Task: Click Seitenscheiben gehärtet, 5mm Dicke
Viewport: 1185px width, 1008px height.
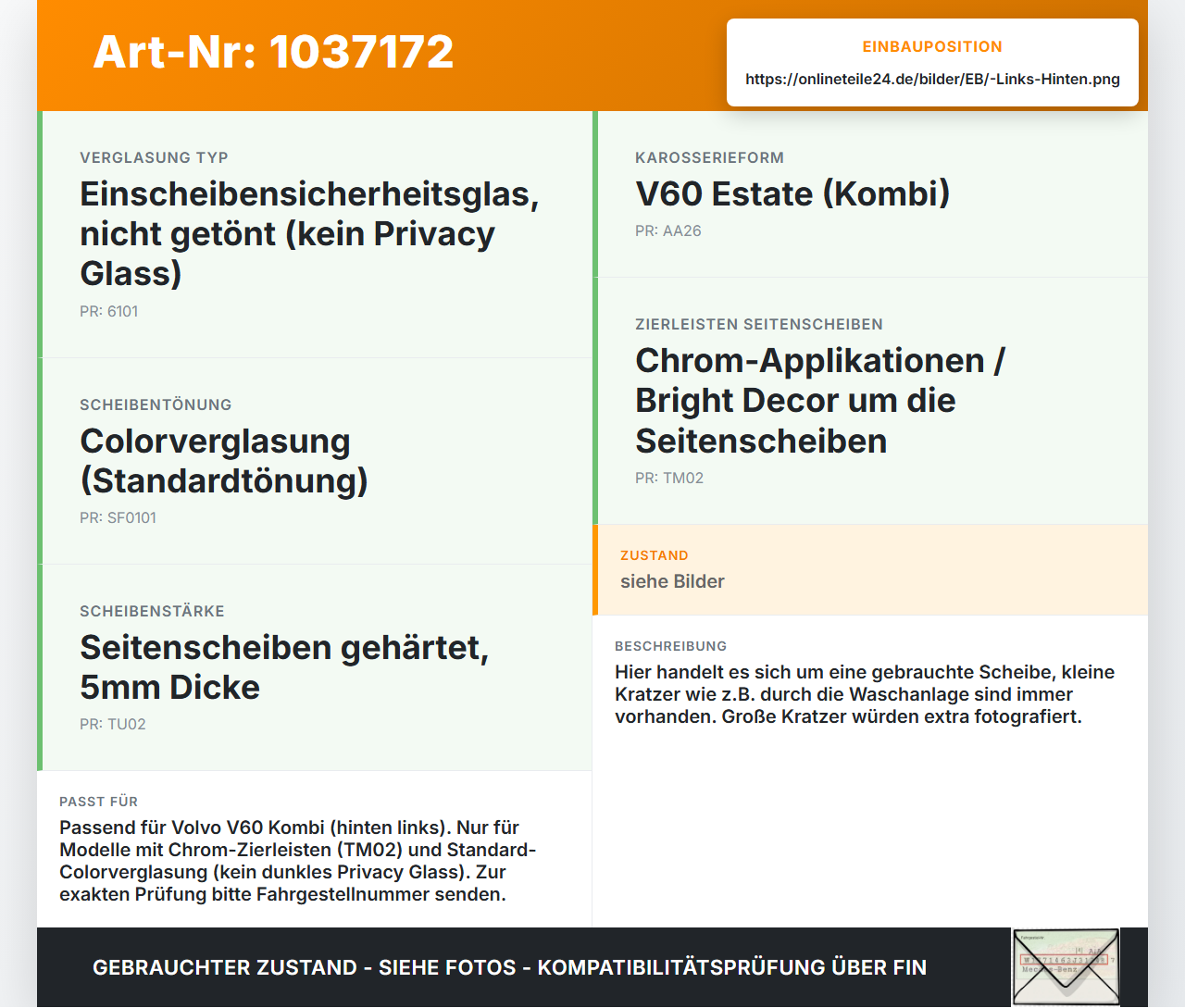Action: (284, 667)
